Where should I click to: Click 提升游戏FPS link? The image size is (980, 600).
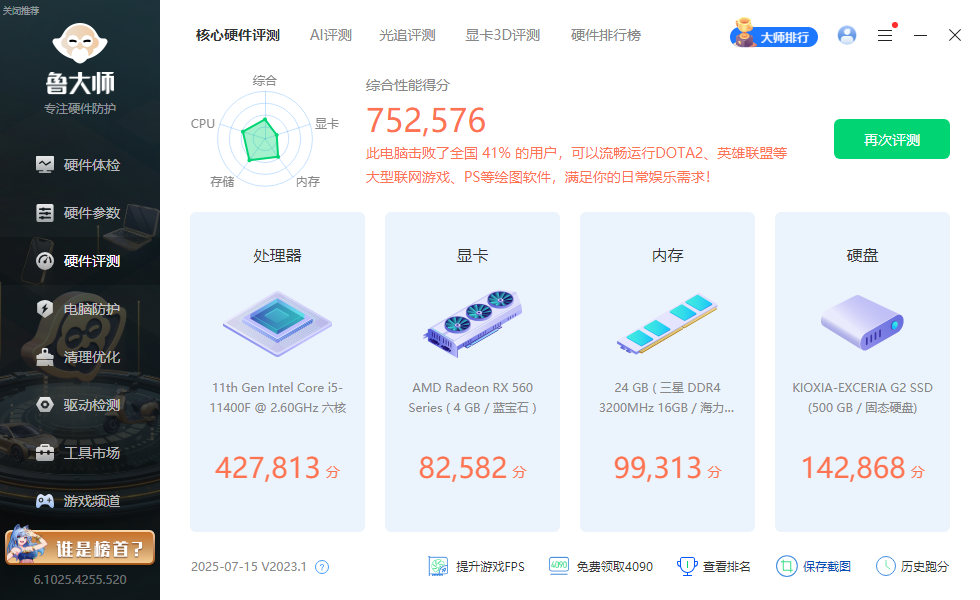476,566
